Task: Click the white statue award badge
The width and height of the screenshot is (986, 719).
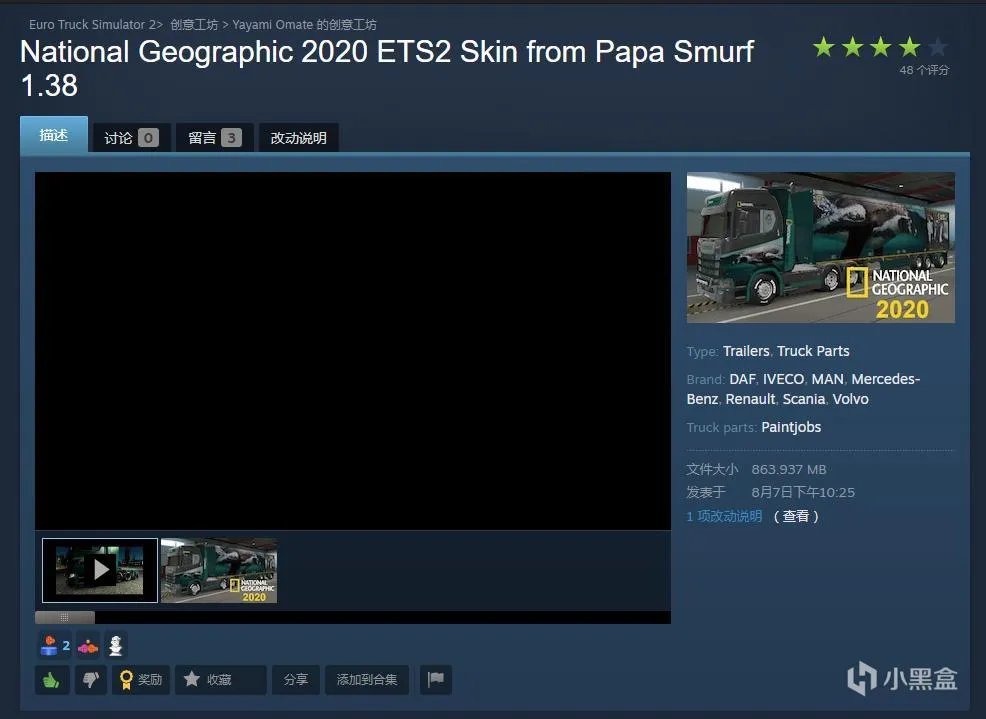Action: 115,645
